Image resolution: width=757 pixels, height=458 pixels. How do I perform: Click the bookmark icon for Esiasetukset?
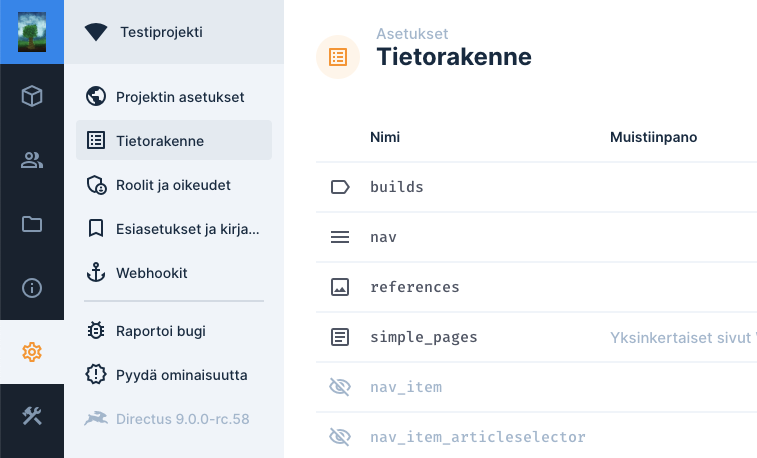[96, 229]
